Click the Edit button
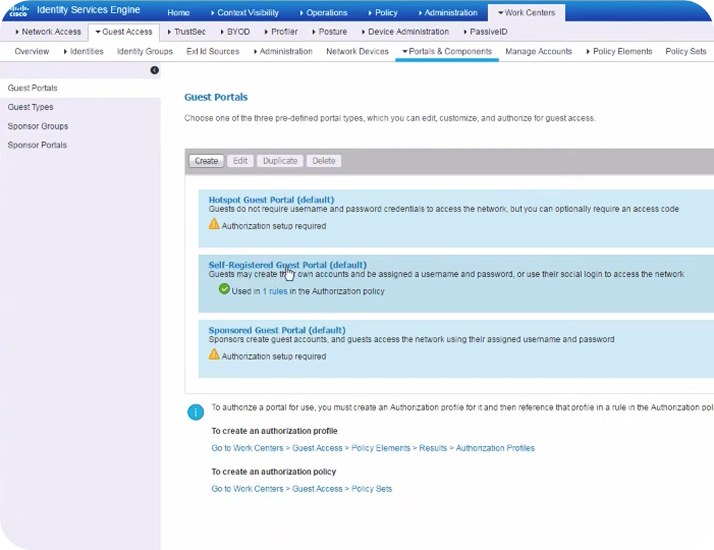714x550 pixels. coord(240,161)
